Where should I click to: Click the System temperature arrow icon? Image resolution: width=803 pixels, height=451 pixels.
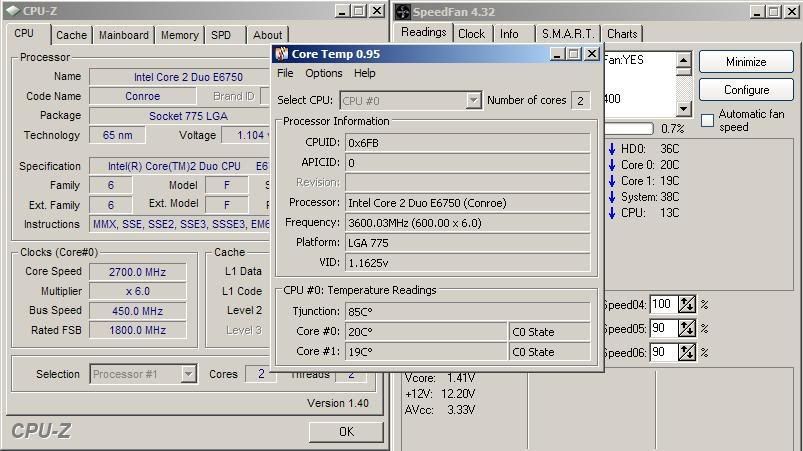click(x=611, y=197)
